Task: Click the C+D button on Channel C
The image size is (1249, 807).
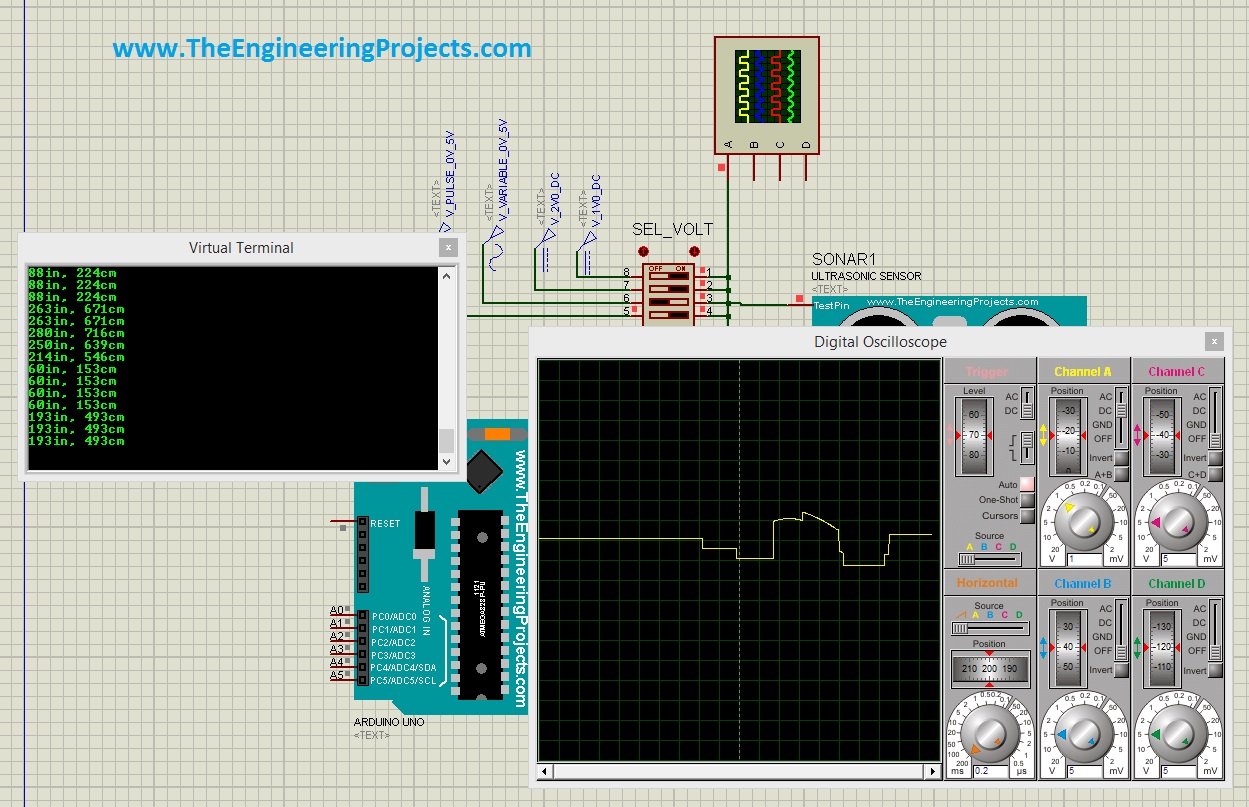Action: tap(1215, 474)
